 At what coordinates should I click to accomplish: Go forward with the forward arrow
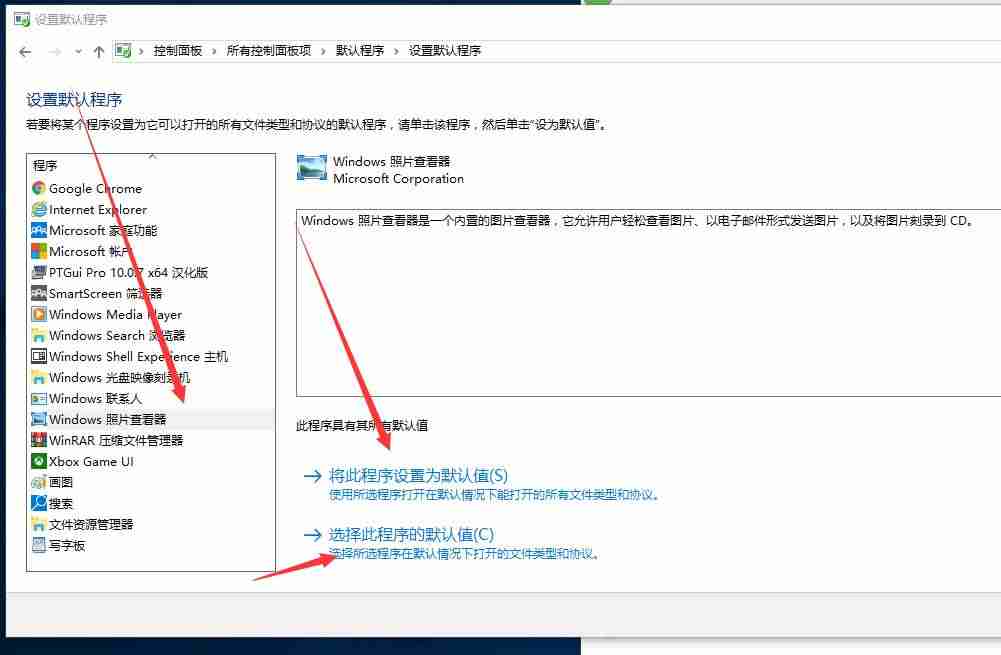click(56, 52)
